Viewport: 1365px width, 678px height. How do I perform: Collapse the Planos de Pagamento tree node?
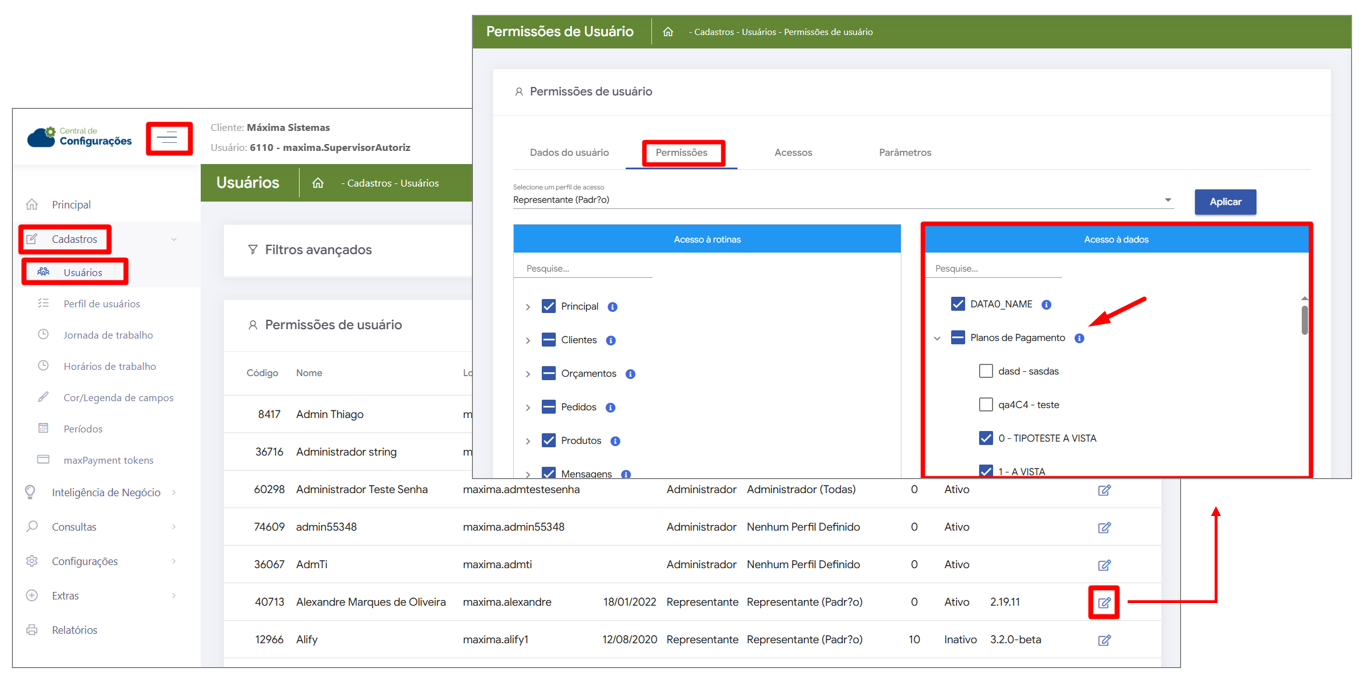[937, 338]
